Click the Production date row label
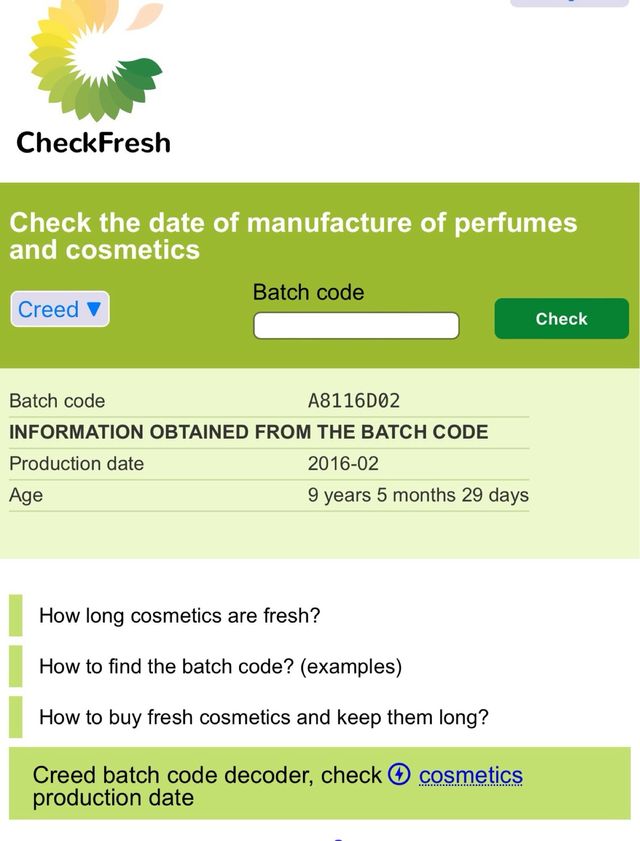640x841 pixels. (x=77, y=463)
